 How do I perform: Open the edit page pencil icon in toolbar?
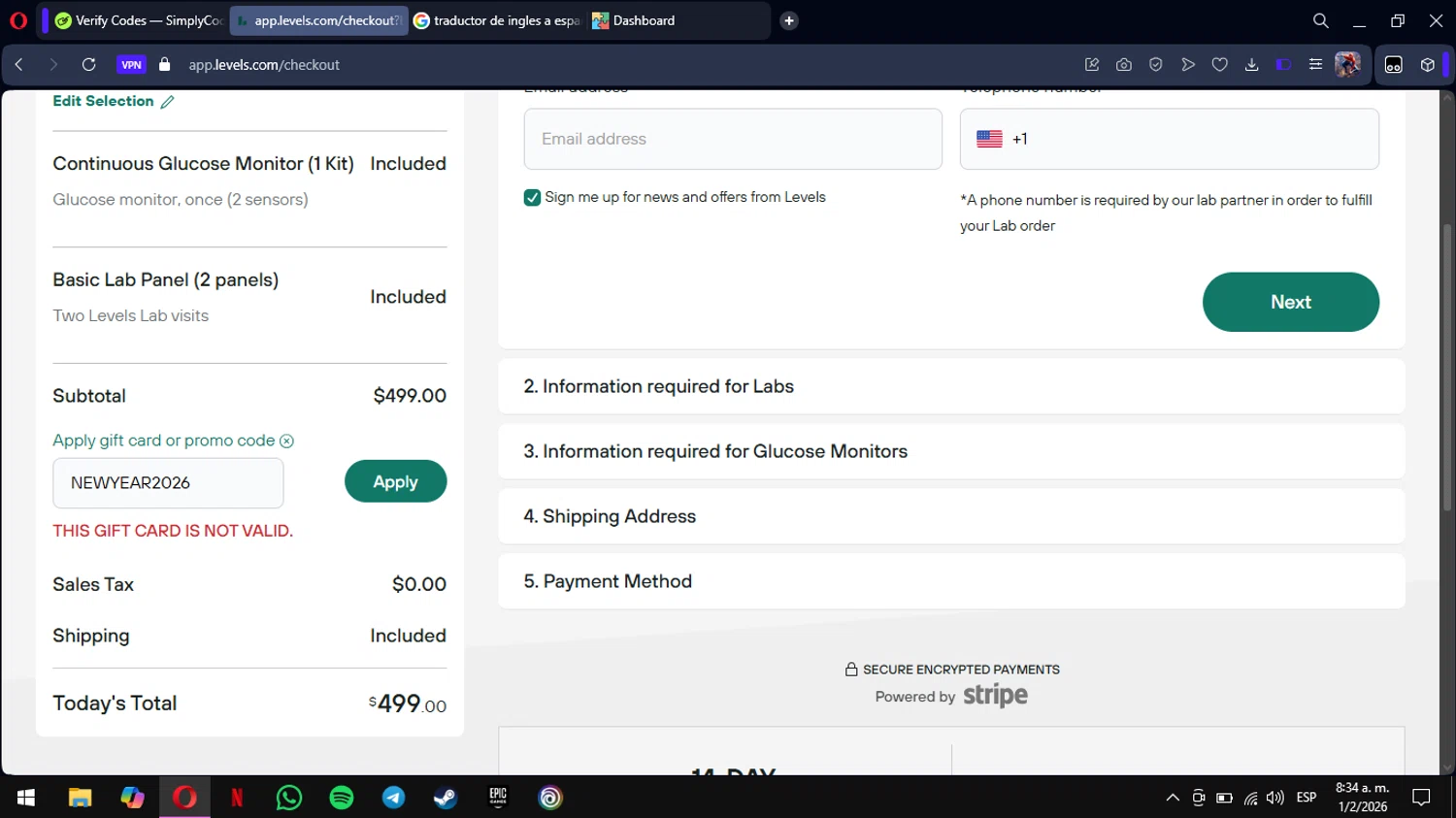(x=1091, y=65)
